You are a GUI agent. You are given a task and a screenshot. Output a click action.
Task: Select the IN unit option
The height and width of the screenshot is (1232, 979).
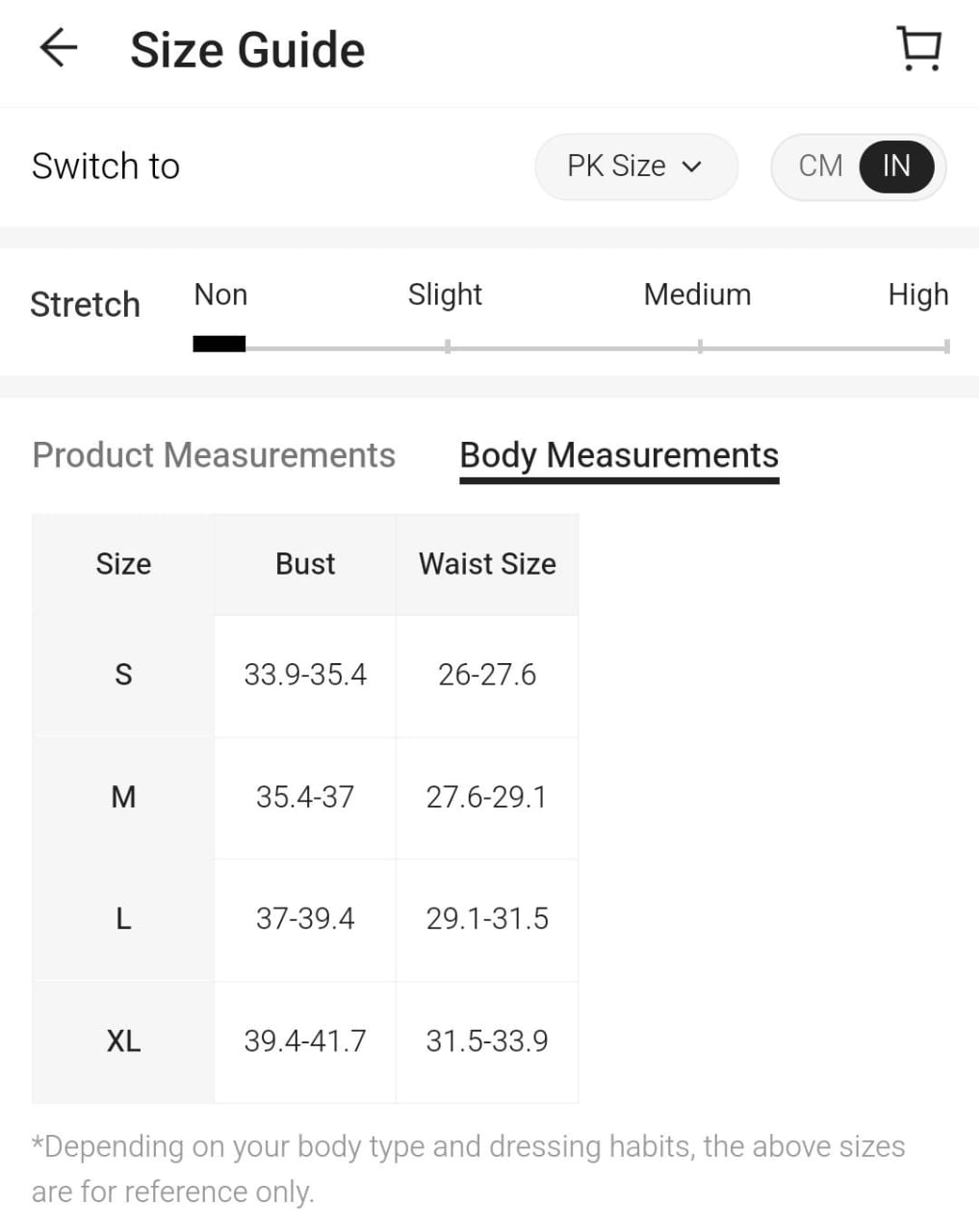pyautogui.click(x=896, y=166)
